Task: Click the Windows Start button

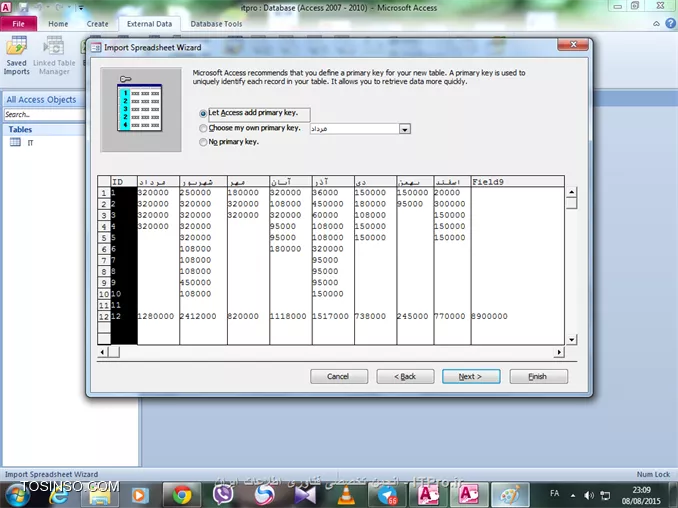Action: pyautogui.click(x=18, y=494)
